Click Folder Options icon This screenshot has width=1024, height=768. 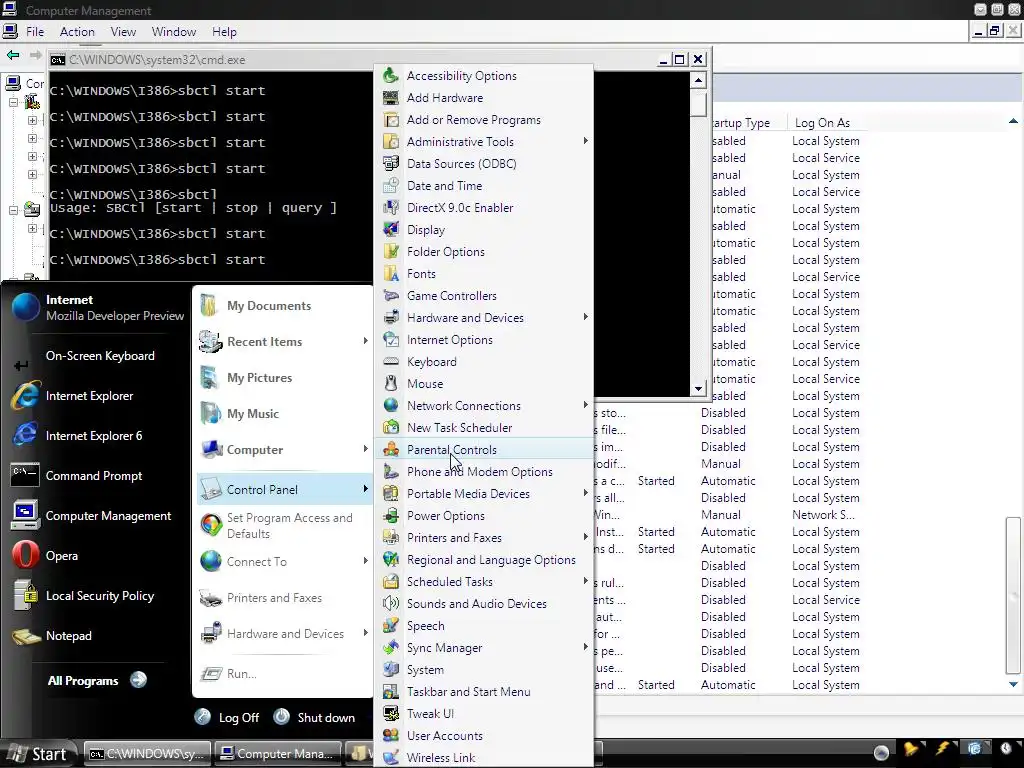point(391,252)
